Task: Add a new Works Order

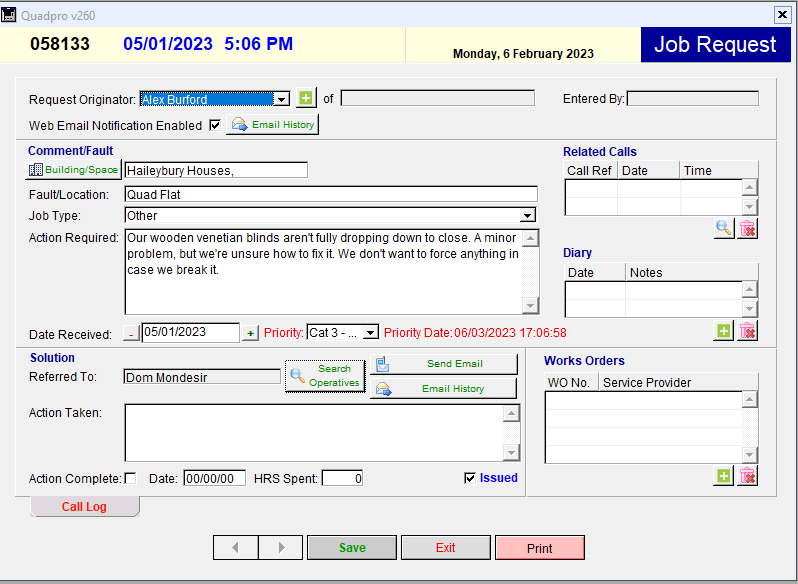Action: coord(724,476)
